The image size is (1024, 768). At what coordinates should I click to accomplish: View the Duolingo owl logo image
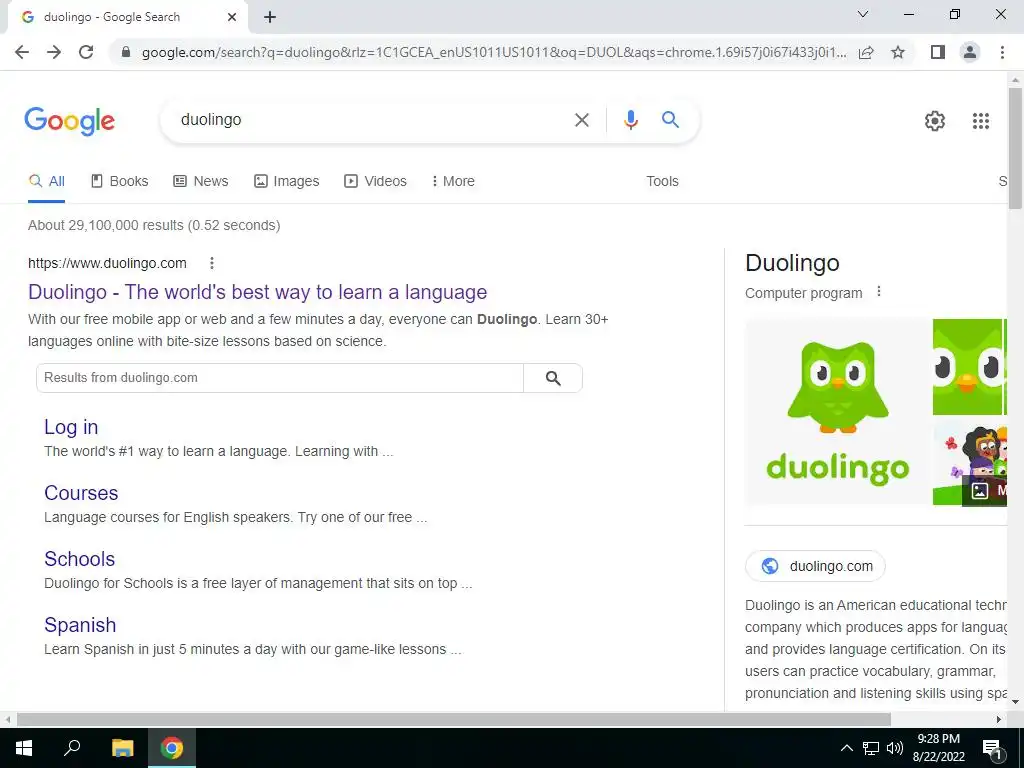coord(838,411)
